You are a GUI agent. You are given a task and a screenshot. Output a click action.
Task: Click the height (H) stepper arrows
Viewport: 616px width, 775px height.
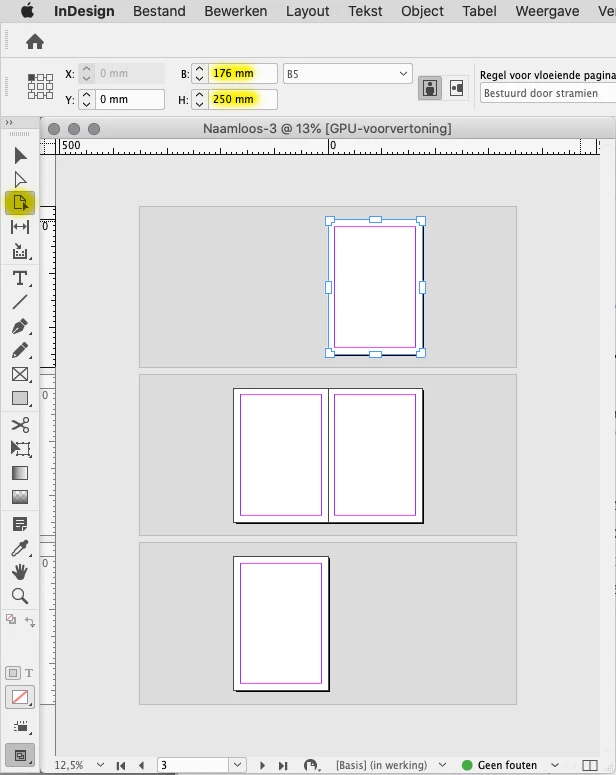click(200, 99)
